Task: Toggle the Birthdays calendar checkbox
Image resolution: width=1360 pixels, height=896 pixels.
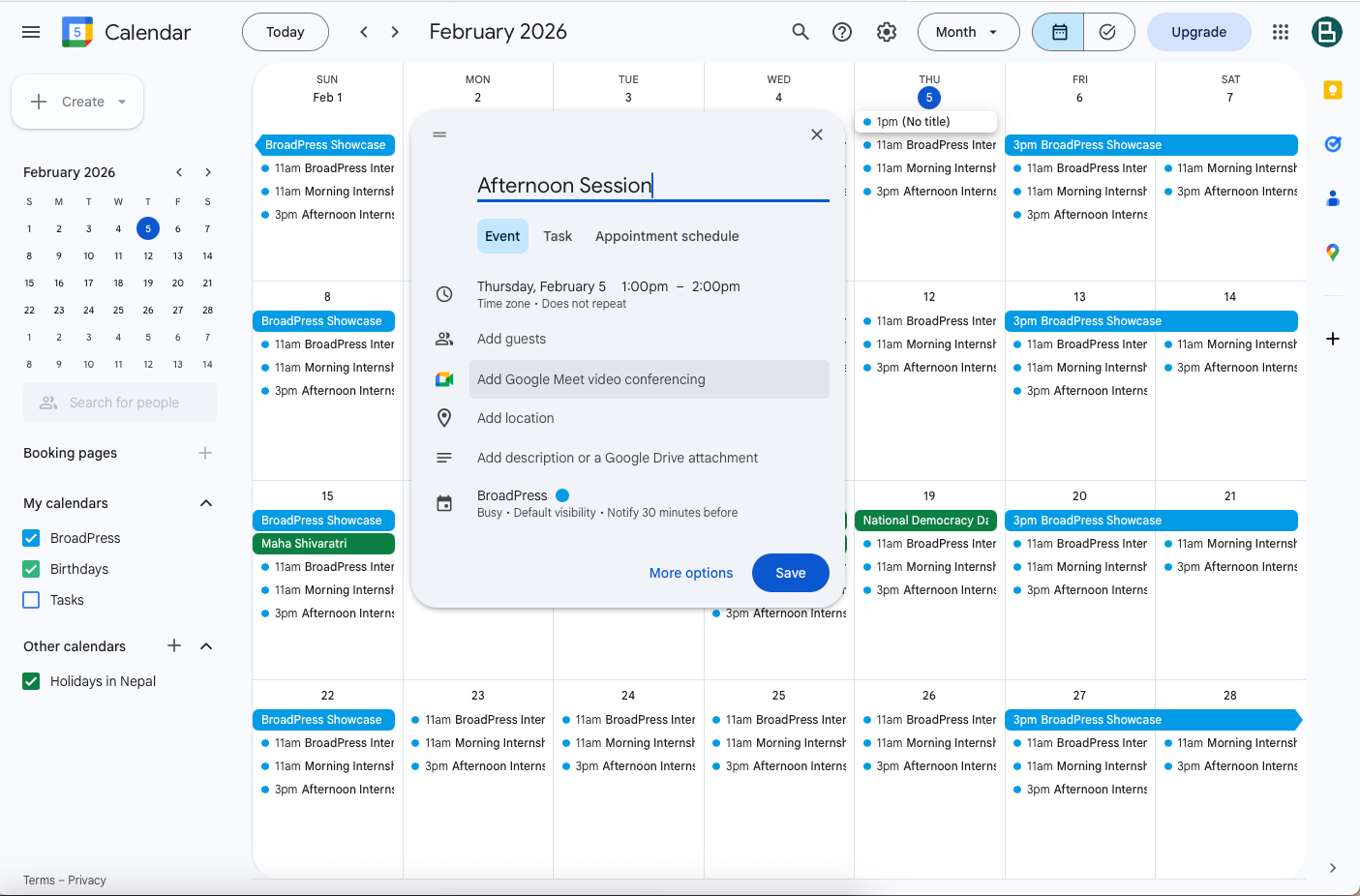Action: point(31,569)
